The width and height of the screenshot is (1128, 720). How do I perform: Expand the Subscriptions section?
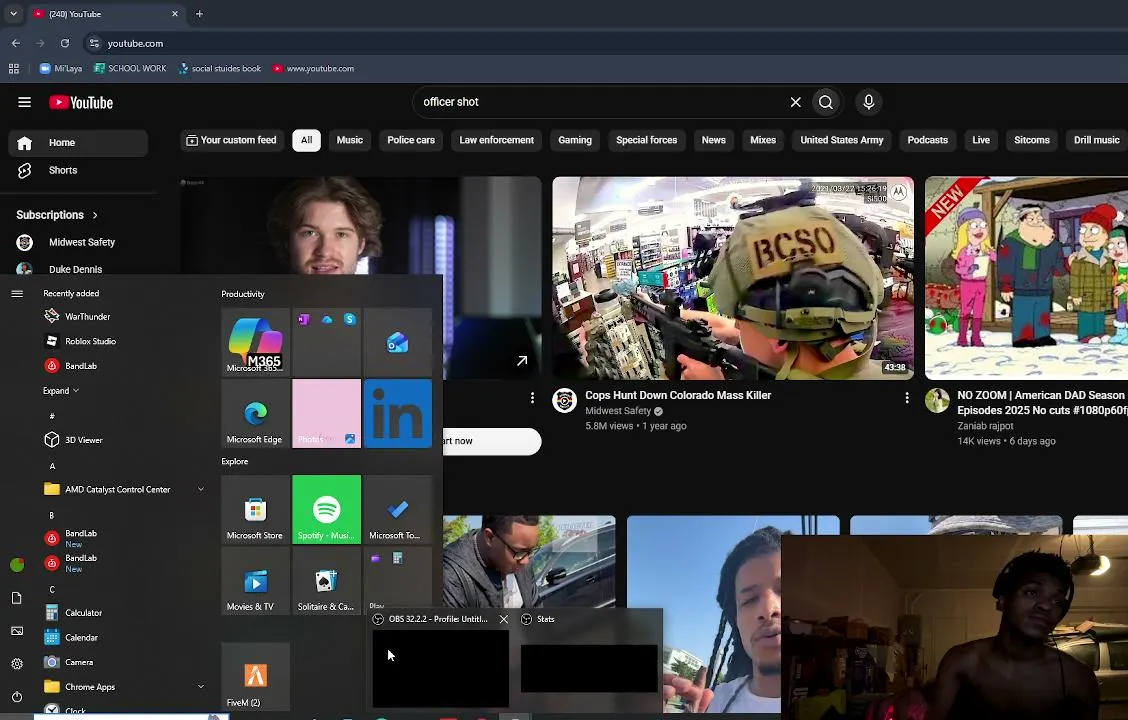point(57,215)
